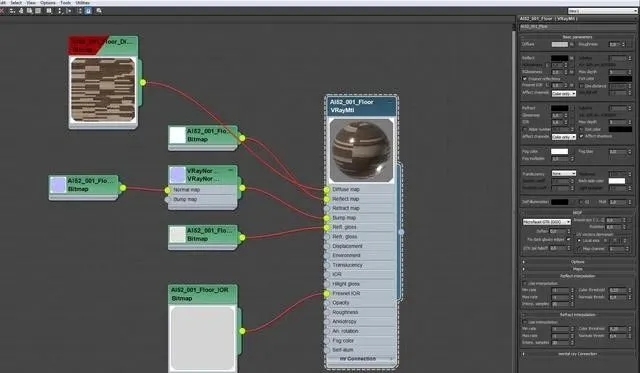Click the Diffuse map button beside swatch
Screen dimensions: 640x373
click(x=572, y=44)
